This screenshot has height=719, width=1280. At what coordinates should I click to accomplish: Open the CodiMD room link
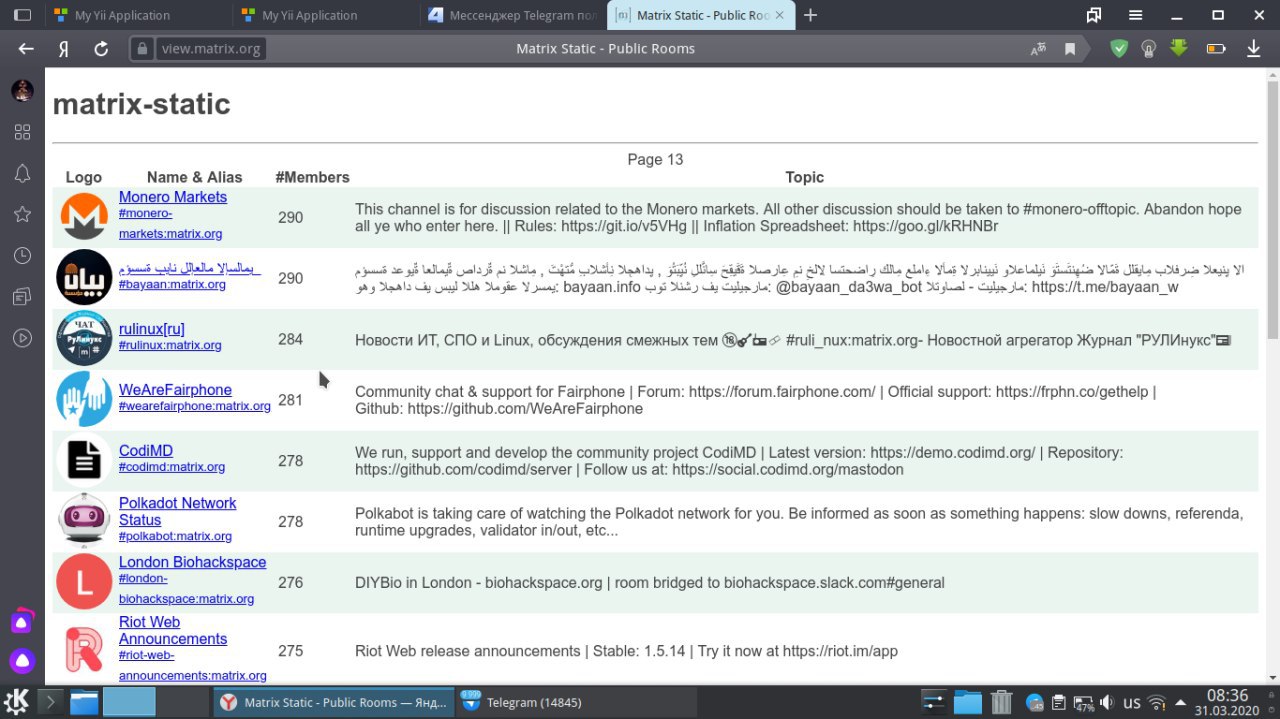tap(146, 451)
